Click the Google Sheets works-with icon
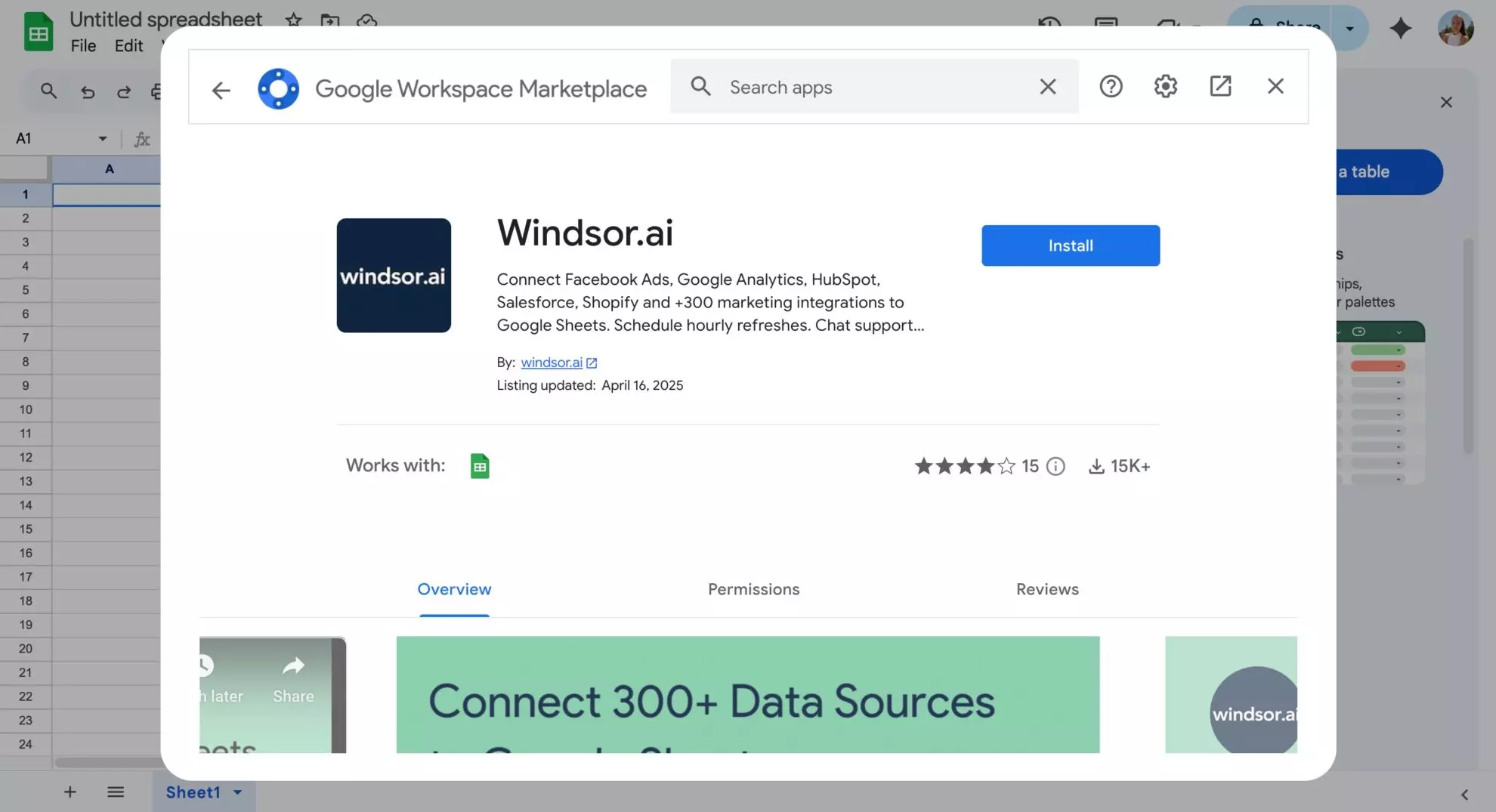1496x812 pixels. (x=481, y=466)
